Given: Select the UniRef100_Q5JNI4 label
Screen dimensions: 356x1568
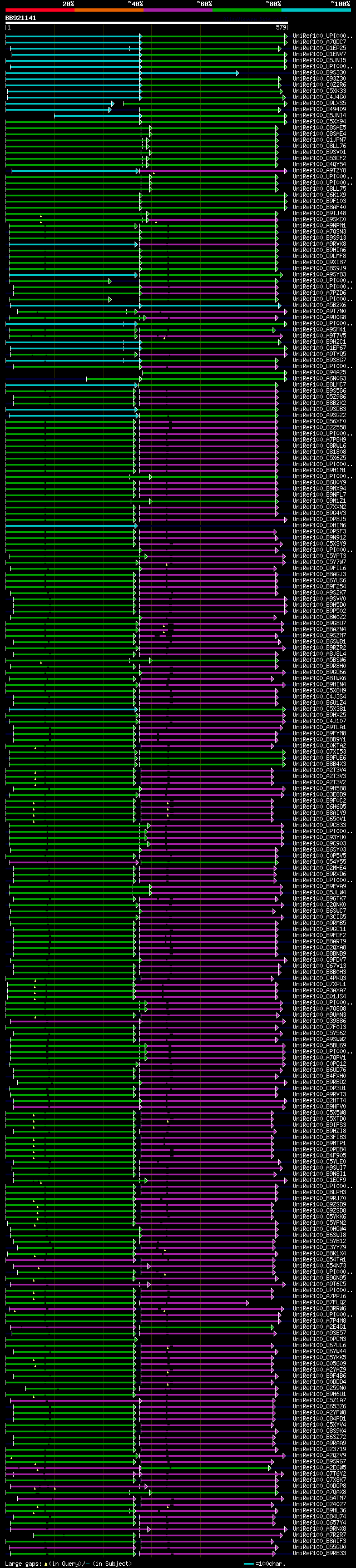Looking at the screenshot, I should (x=319, y=116).
